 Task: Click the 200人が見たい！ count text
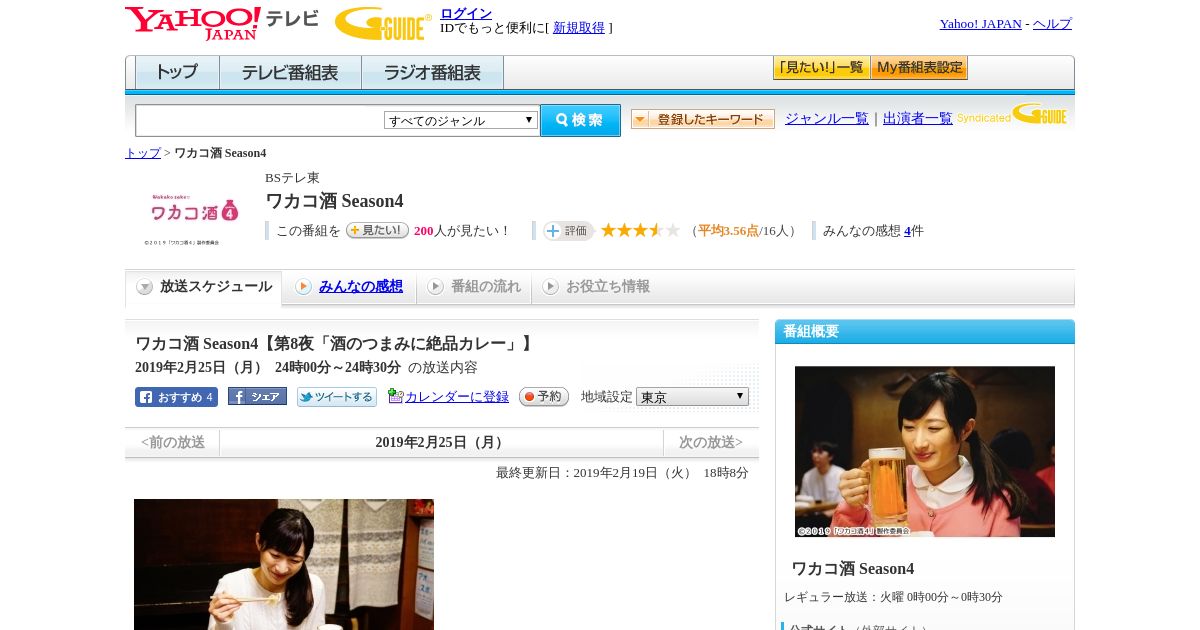pyautogui.click(x=462, y=231)
